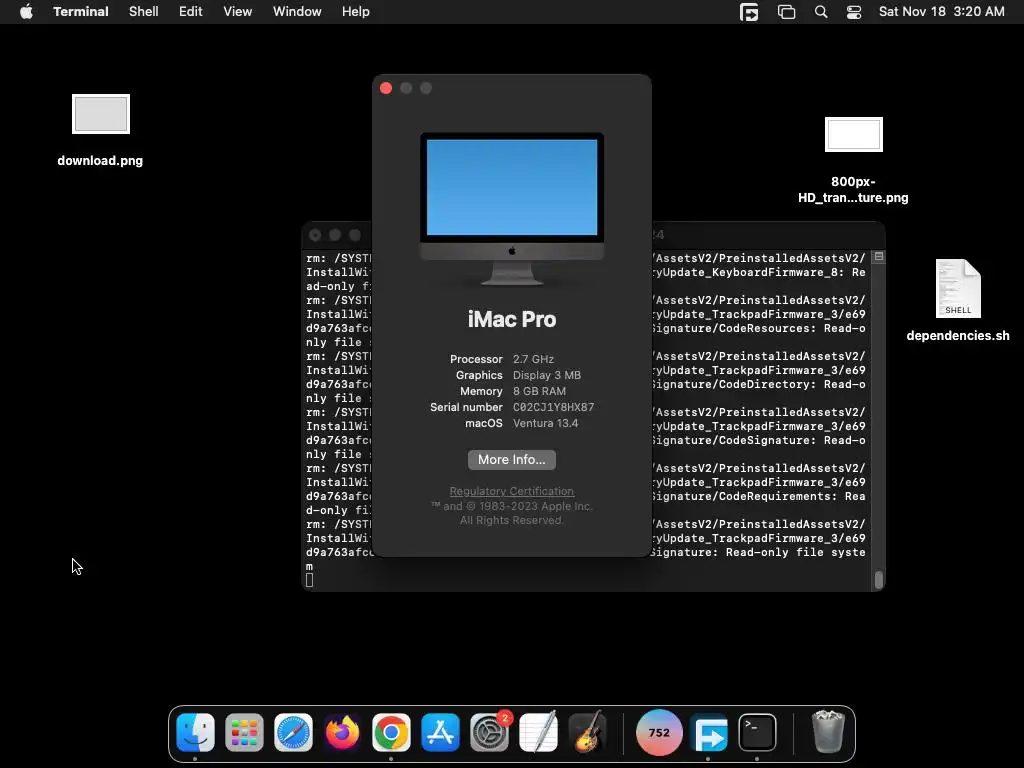Open the Shell menu
This screenshot has height=768, width=1024.
[144, 11]
